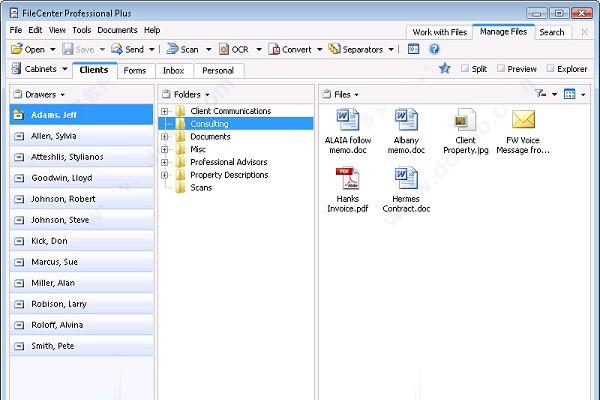
Task: Open the Edit menu
Action: (x=35, y=30)
